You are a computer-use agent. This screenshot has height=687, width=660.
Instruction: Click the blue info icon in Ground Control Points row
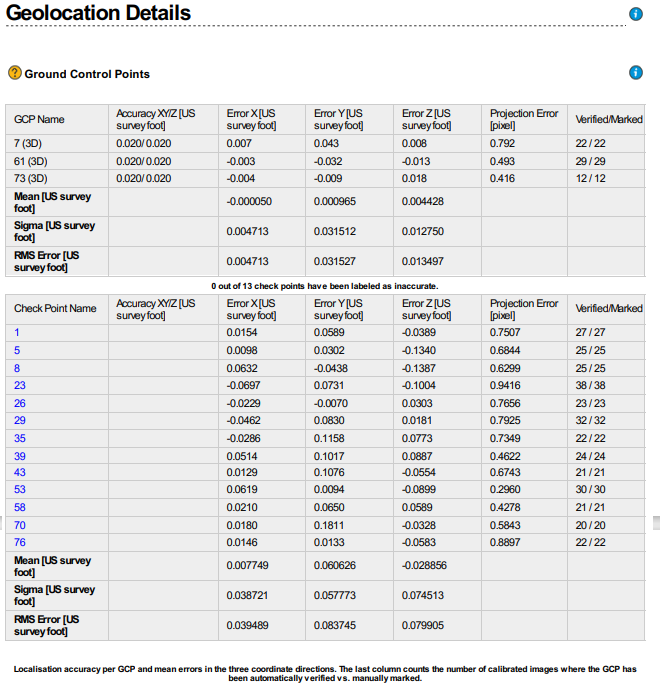coord(635,73)
